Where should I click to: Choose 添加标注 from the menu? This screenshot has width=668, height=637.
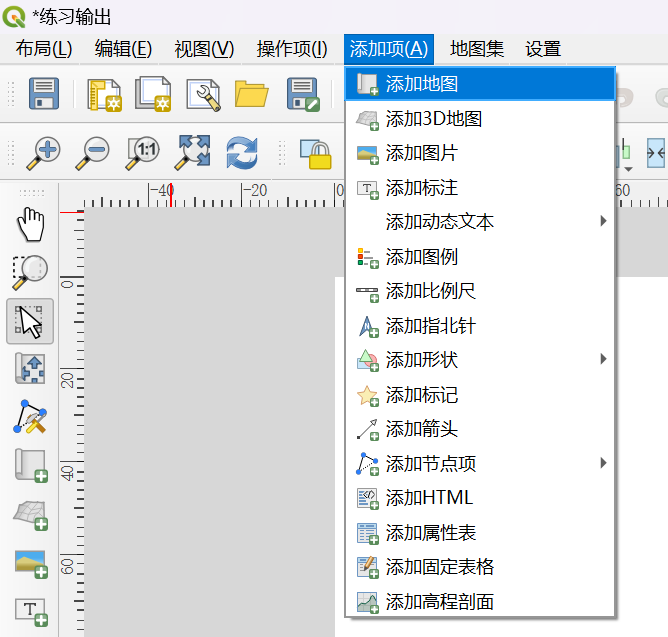480,187
